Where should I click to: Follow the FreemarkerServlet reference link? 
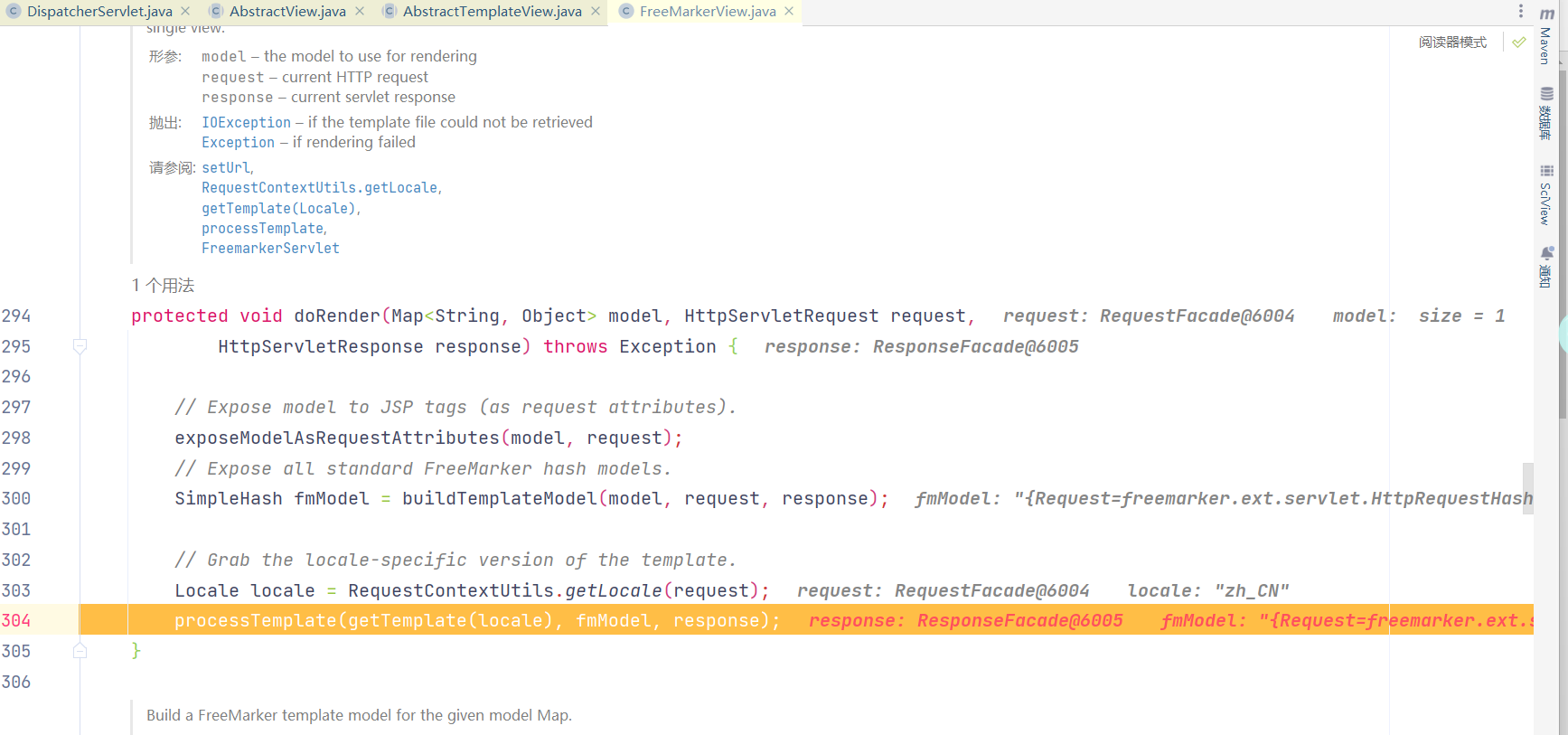(x=270, y=248)
